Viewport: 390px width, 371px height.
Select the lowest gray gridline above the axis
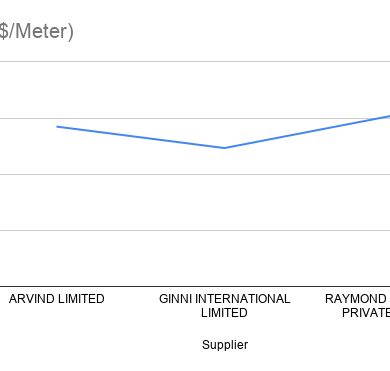(x=195, y=230)
